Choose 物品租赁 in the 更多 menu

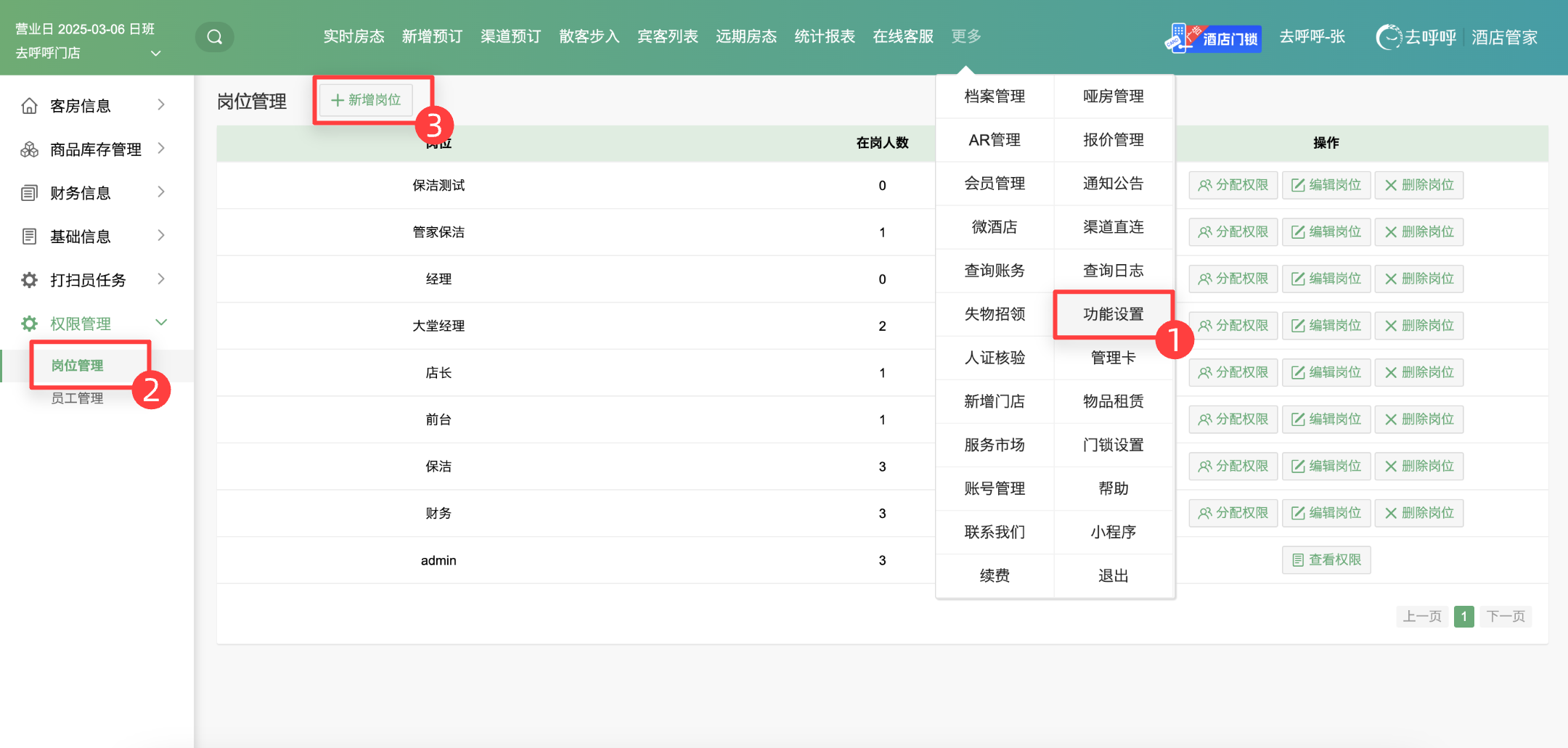pyautogui.click(x=1114, y=401)
